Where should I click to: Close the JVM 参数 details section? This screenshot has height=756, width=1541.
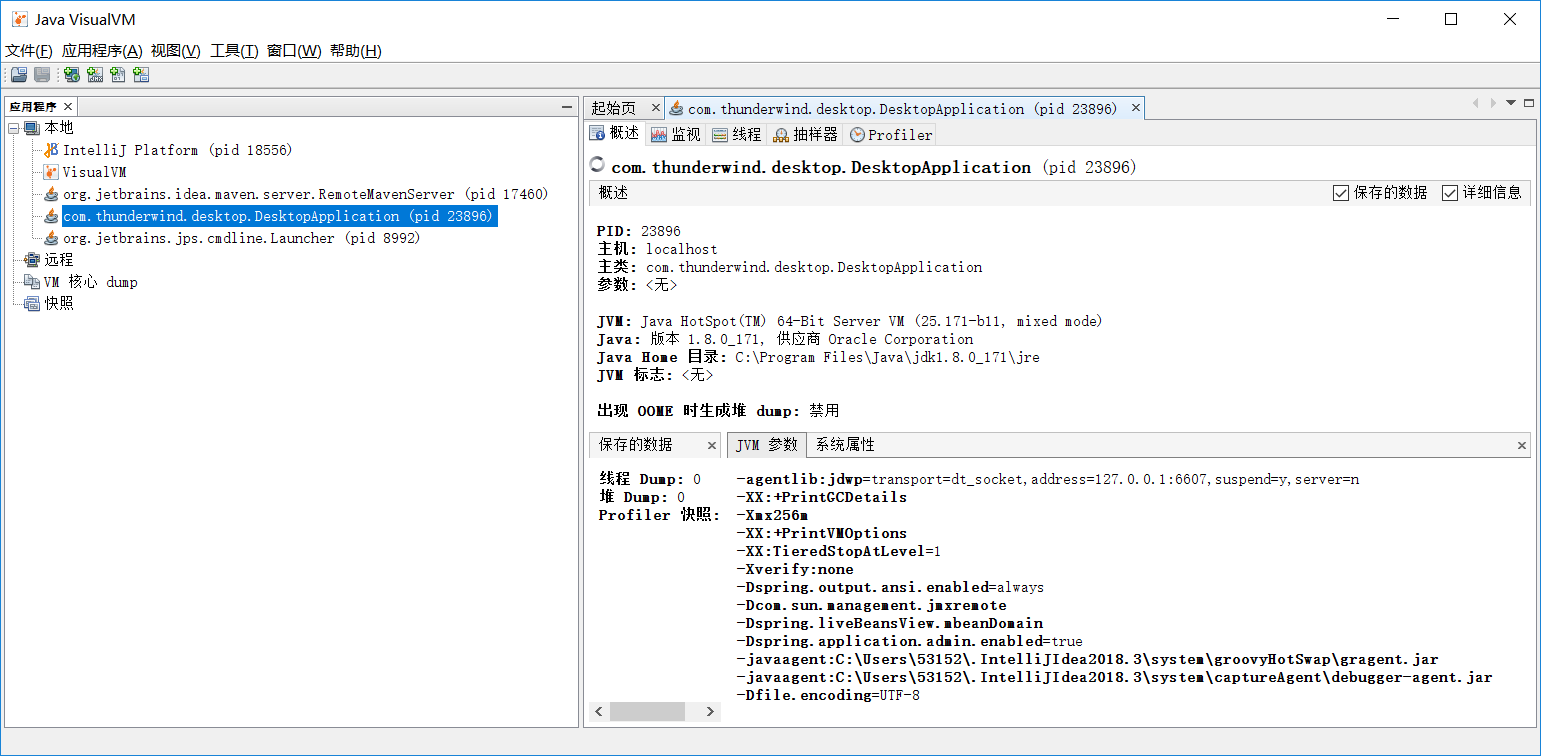(1522, 445)
